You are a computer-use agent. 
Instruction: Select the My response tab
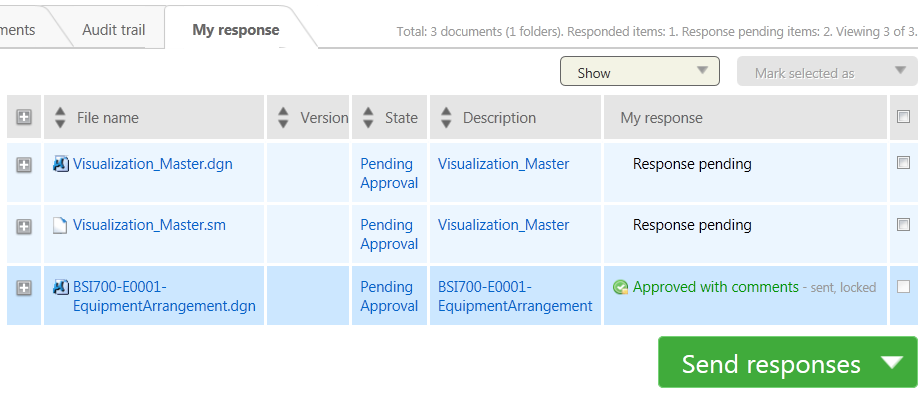(x=236, y=30)
